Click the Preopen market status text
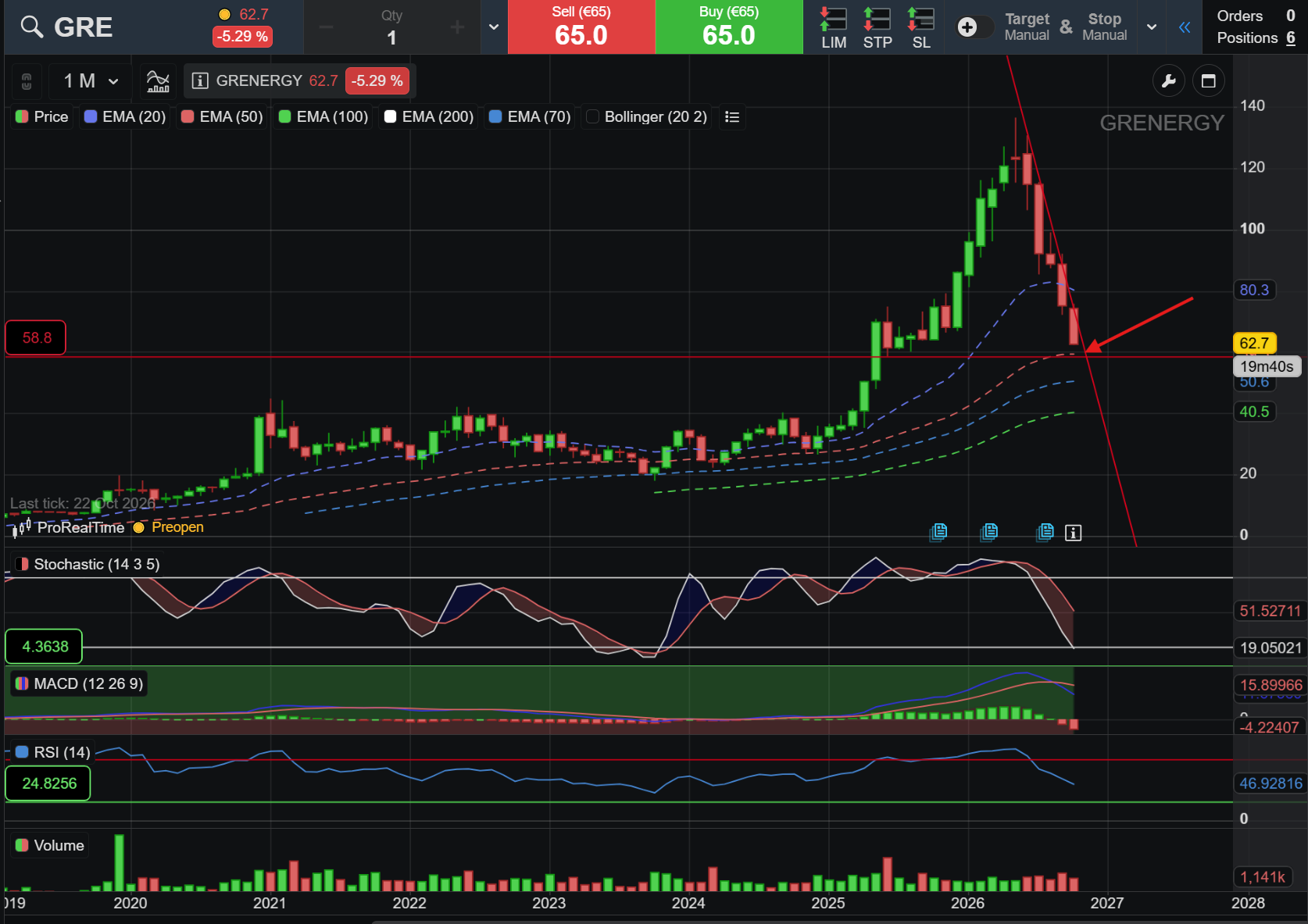 coord(177,527)
